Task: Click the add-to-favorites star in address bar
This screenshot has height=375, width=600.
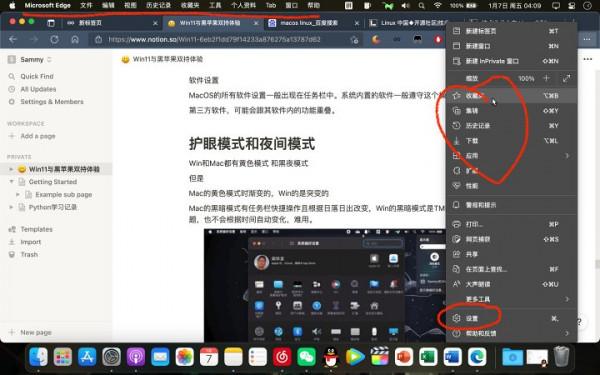Action: [354, 39]
